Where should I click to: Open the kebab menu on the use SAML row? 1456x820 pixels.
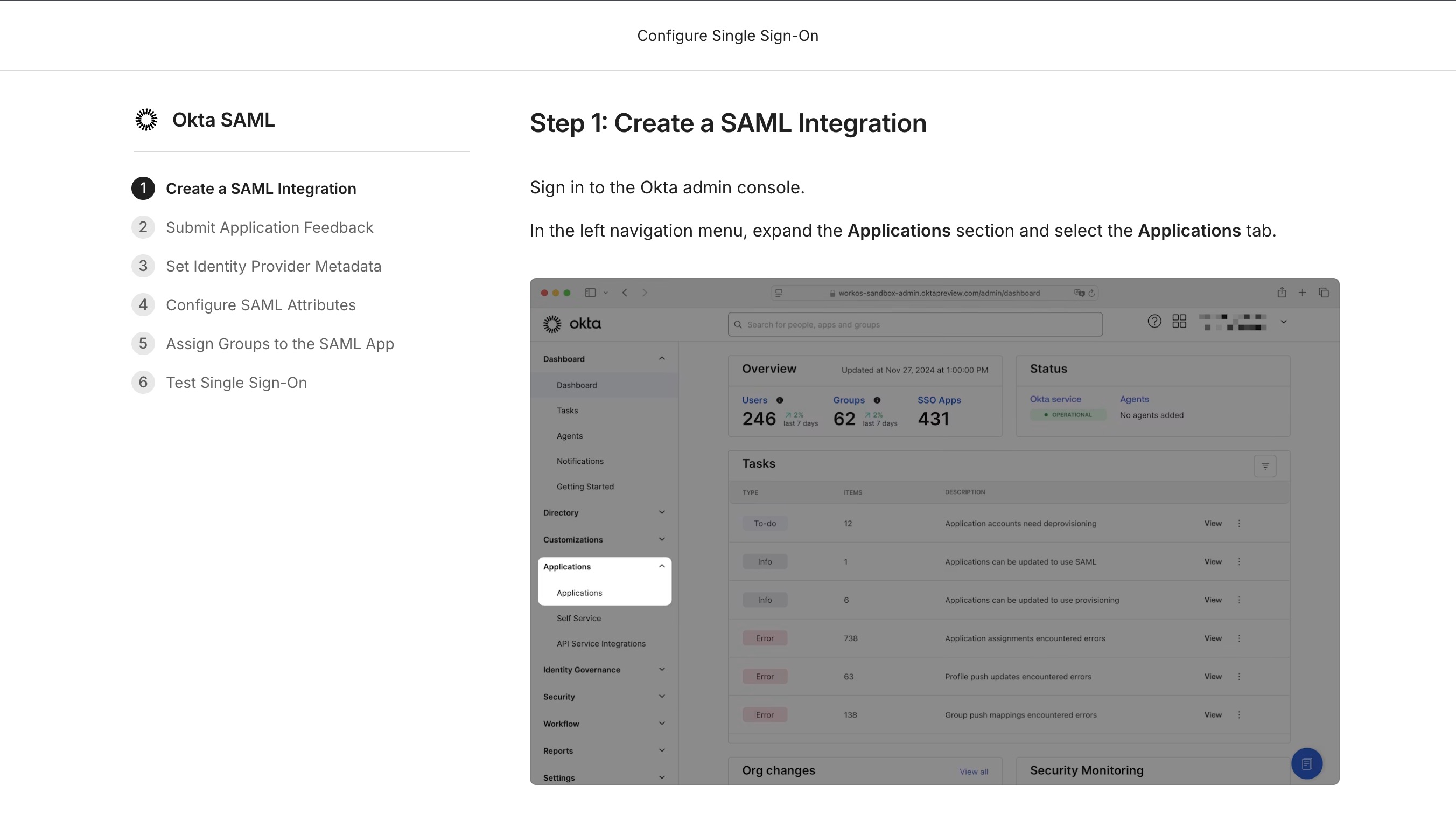1240,562
